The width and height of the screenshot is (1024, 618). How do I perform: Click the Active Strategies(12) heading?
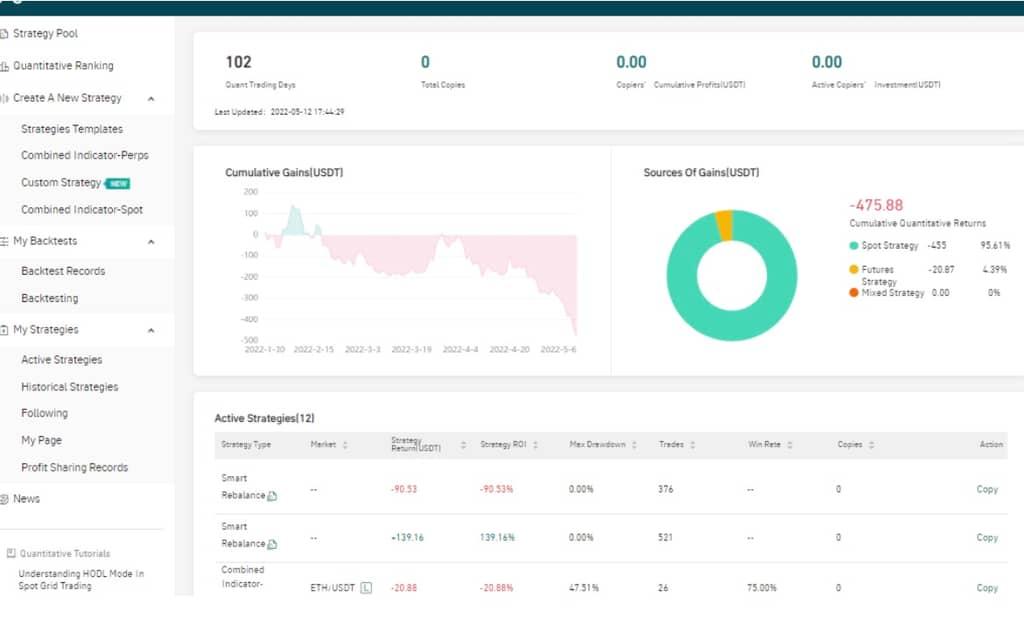pyautogui.click(x=264, y=418)
